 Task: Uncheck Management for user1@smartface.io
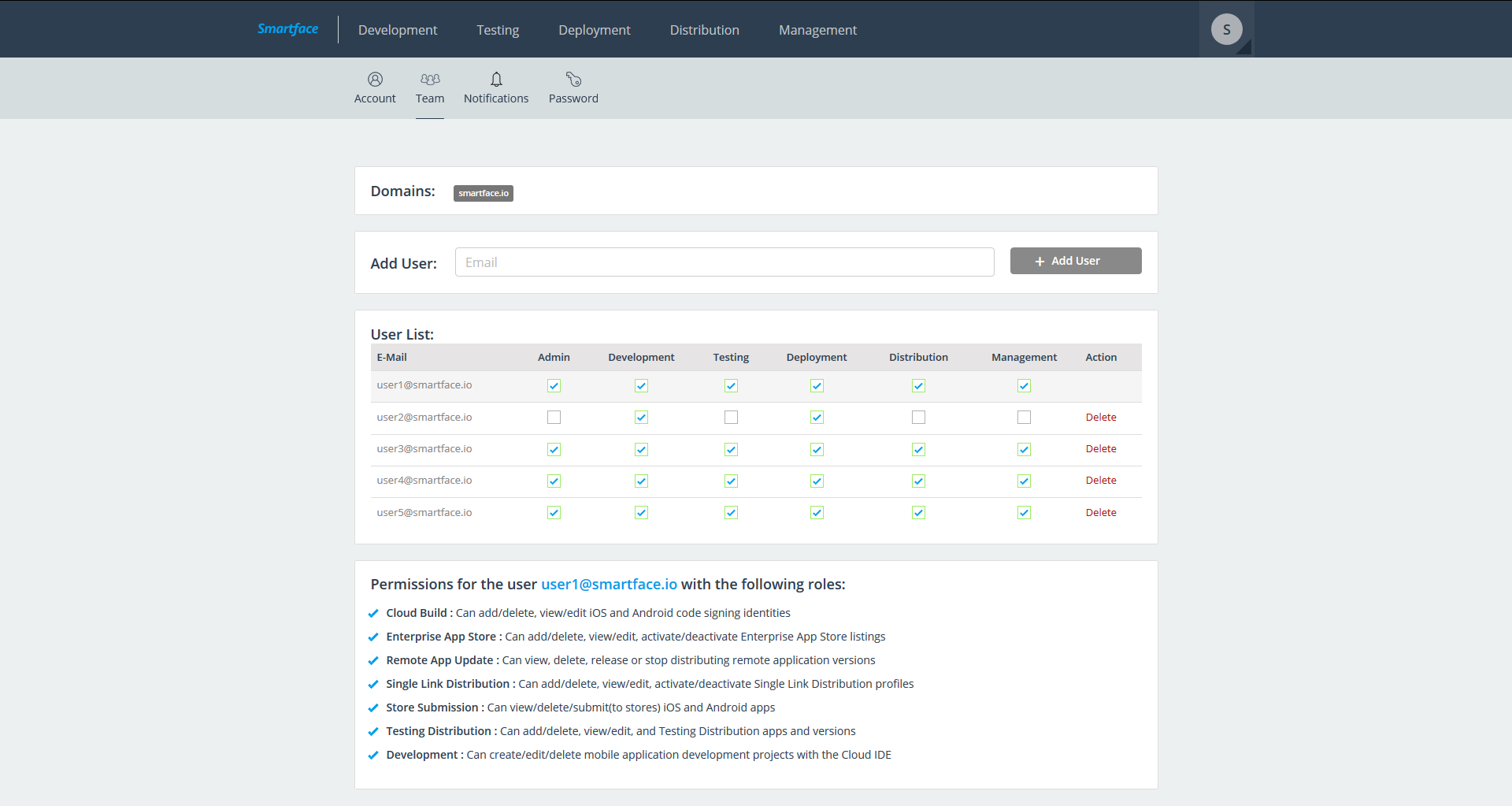1024,385
